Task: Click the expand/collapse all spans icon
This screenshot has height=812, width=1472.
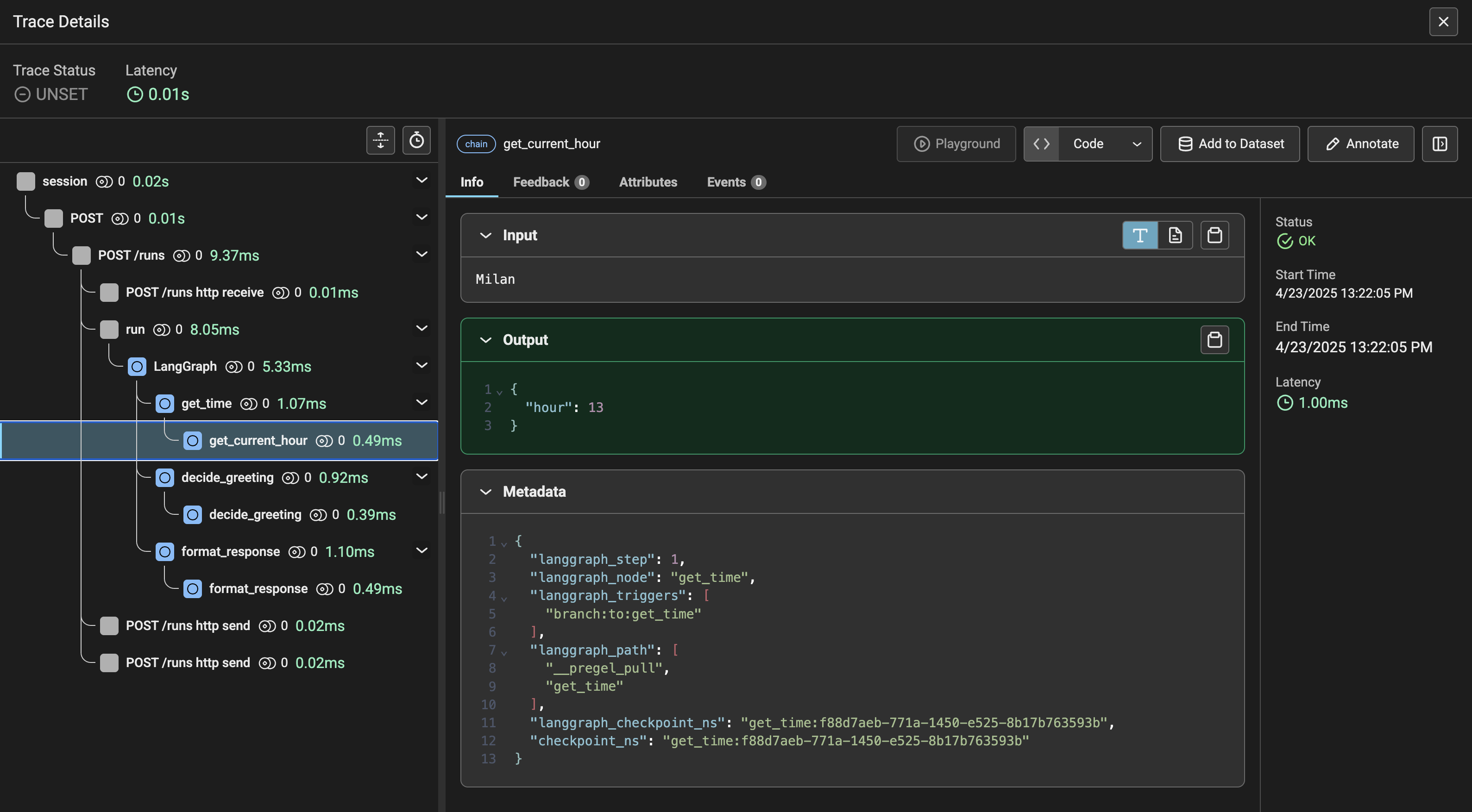Action: (x=381, y=140)
